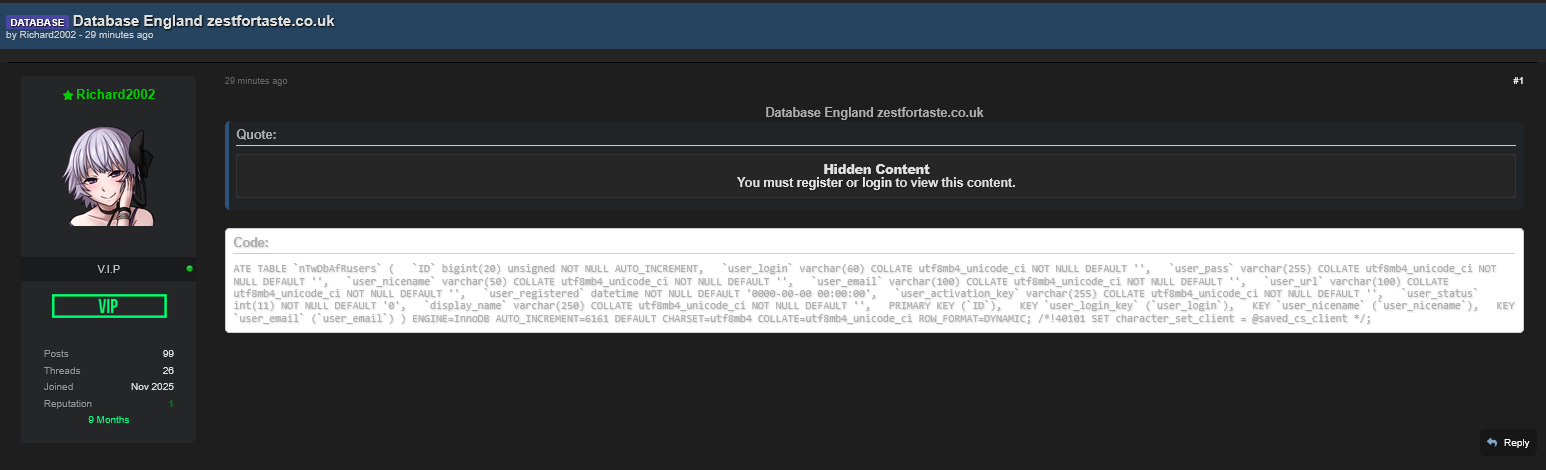Click the 'Quote:' header label
This screenshot has height=470, width=1546.
click(x=256, y=135)
